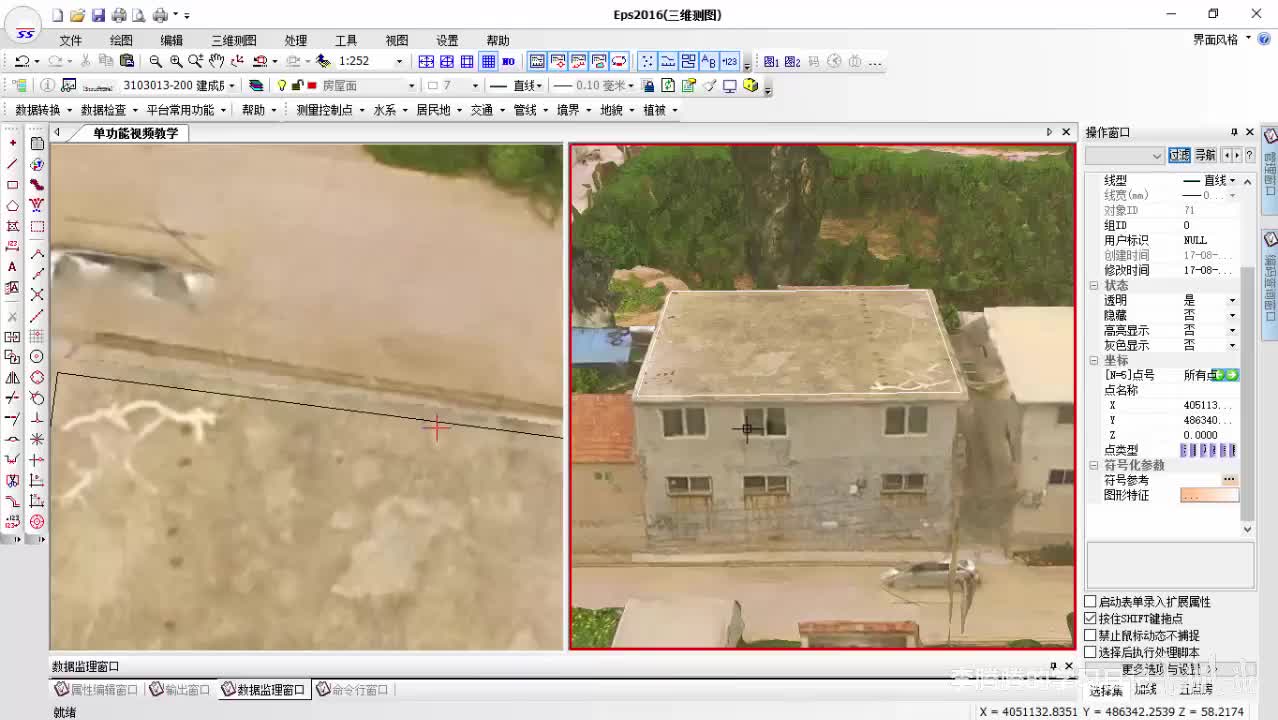Click the 导航 button in operation panel
The width and height of the screenshot is (1278, 720).
point(1205,155)
